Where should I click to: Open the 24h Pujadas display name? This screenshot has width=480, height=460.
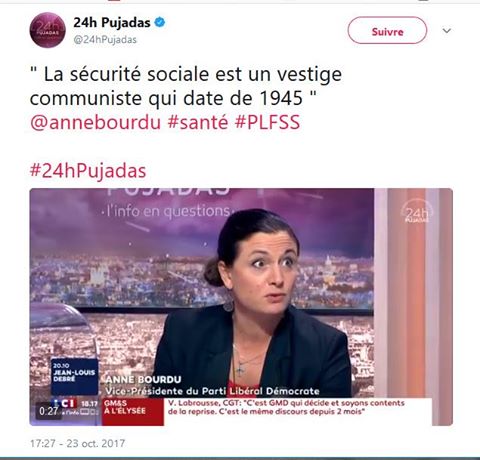pos(112,23)
